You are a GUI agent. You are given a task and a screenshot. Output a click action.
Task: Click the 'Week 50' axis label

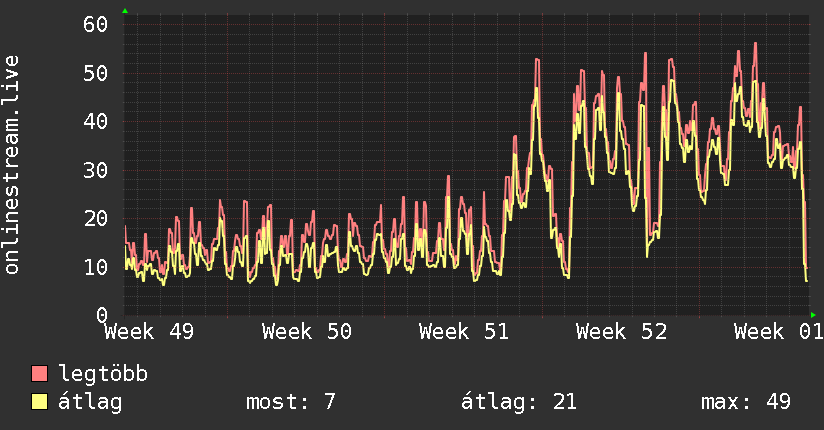[x=307, y=332]
